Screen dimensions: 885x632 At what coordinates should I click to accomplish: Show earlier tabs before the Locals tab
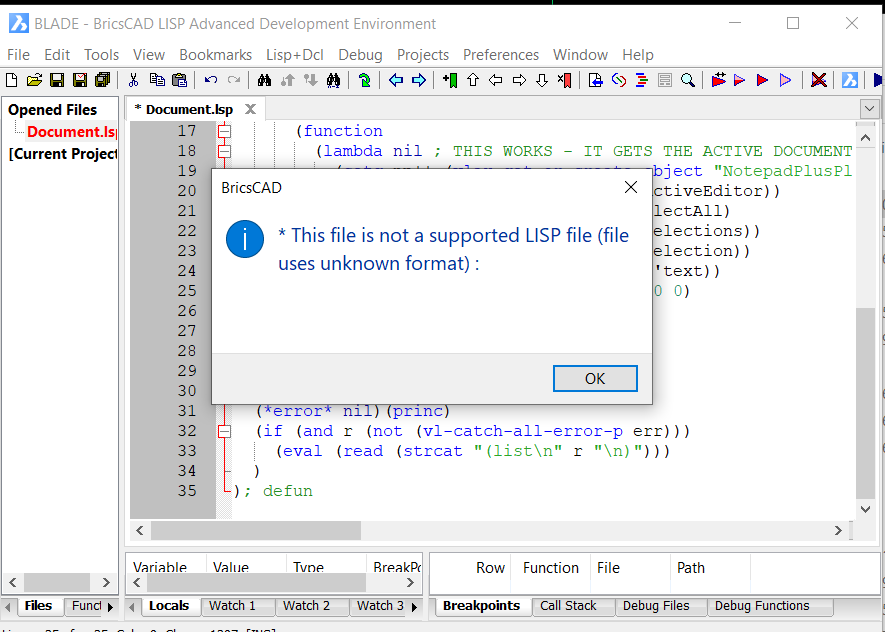(132, 607)
